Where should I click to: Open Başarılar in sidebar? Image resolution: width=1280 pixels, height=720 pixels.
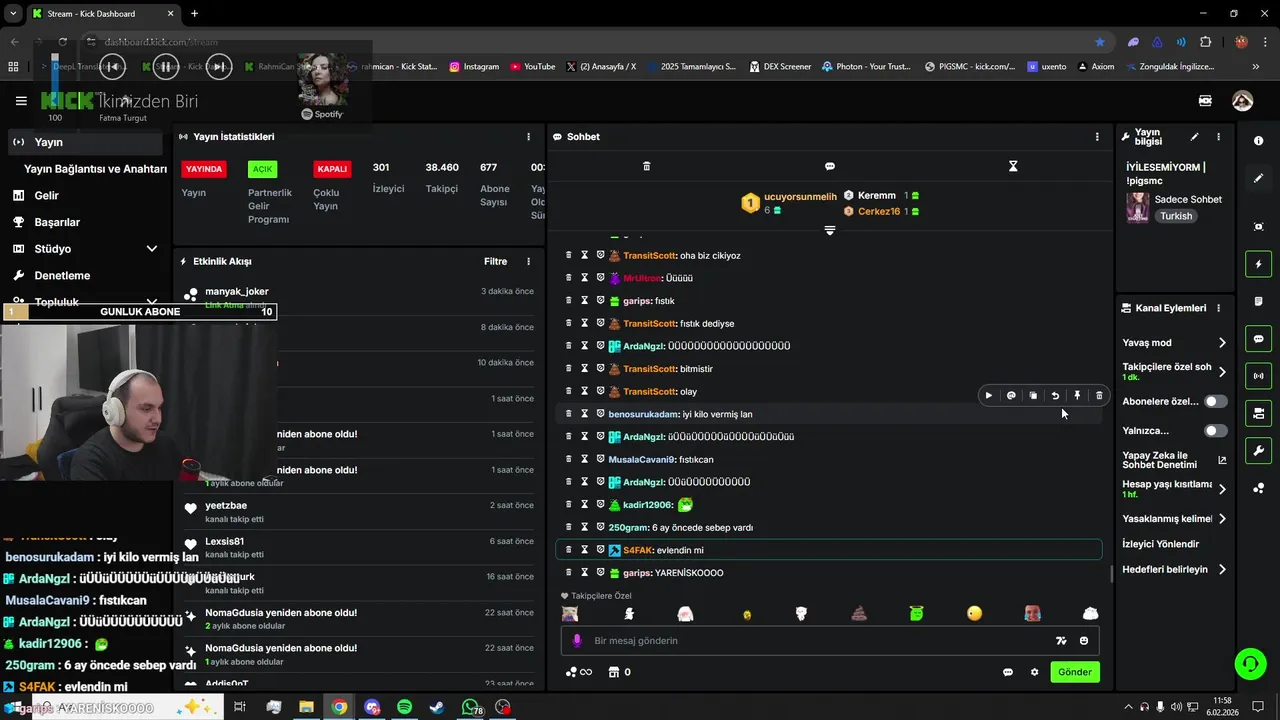pyautogui.click(x=56, y=222)
